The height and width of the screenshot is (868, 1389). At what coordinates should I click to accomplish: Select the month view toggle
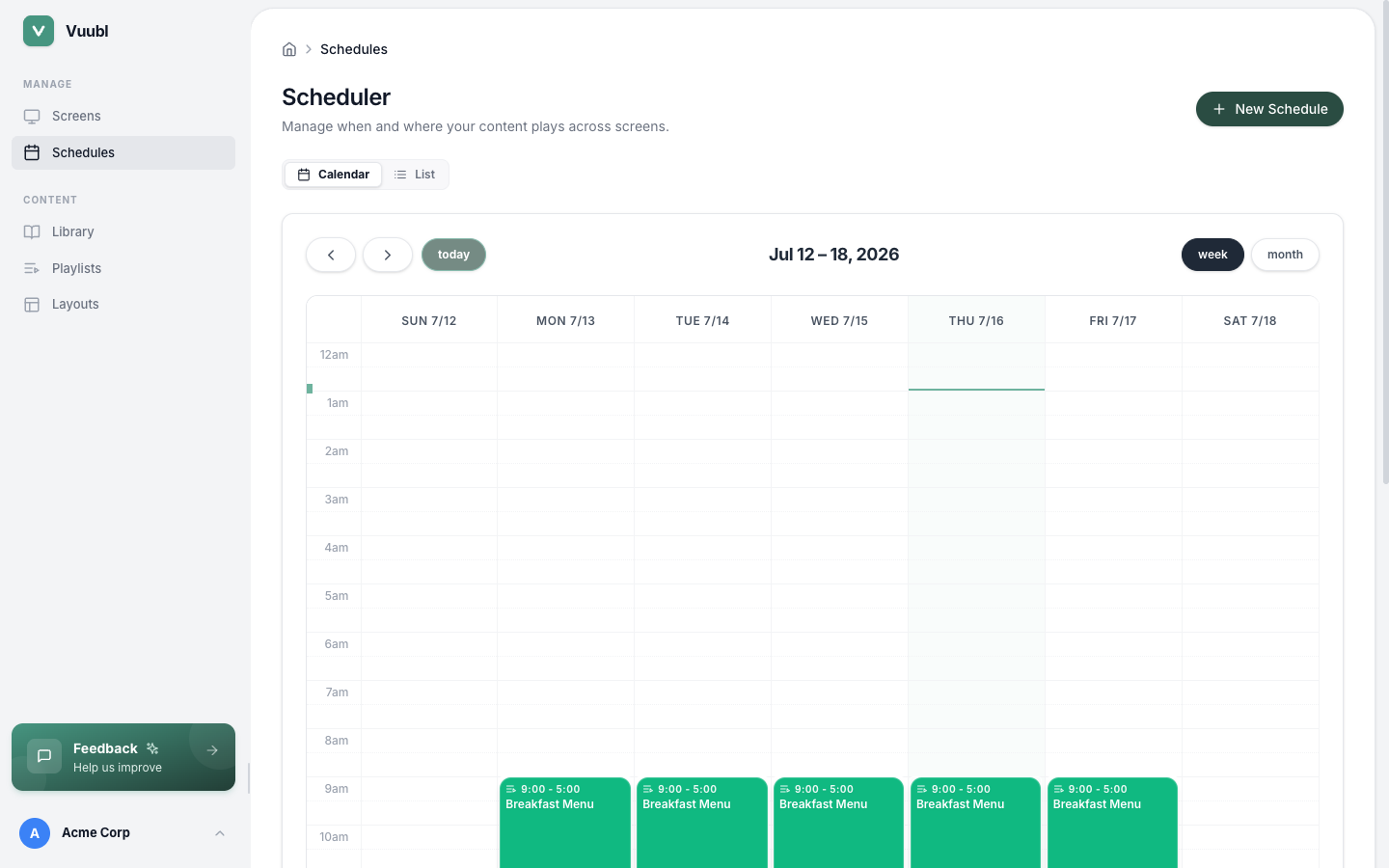coord(1285,255)
